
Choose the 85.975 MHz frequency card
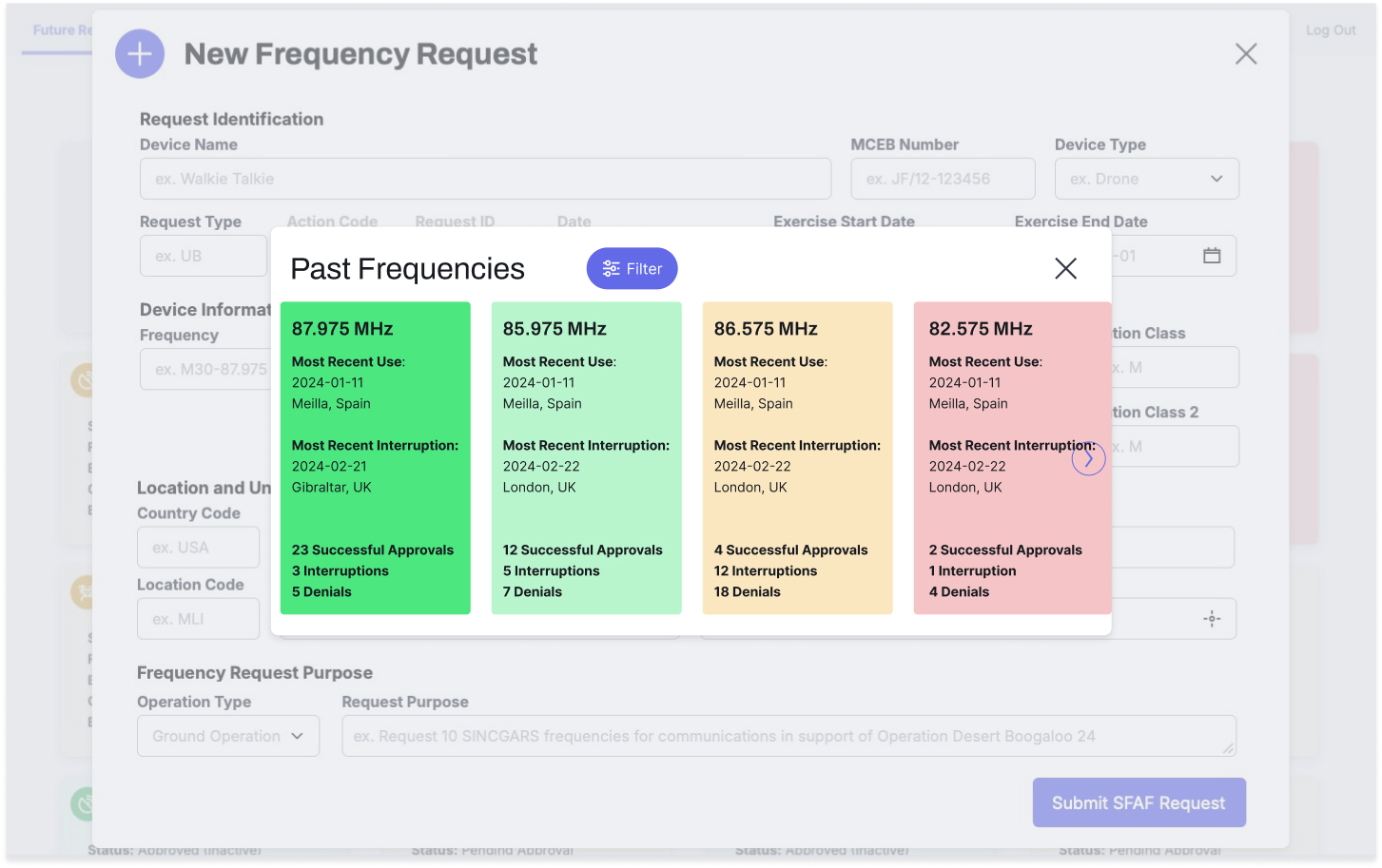tap(586, 457)
